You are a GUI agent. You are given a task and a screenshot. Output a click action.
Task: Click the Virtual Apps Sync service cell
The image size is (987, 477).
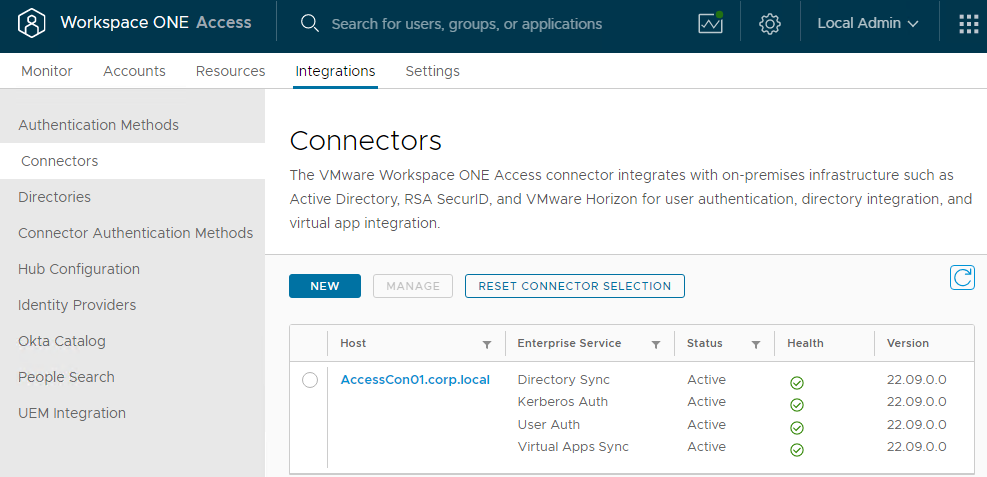[x=573, y=447]
